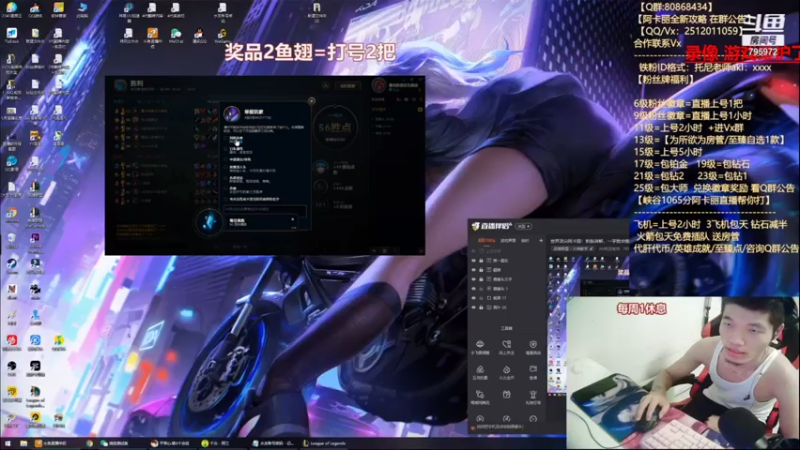Click the stream preview in streaming tool
This screenshot has width=800, height=450.
point(589,325)
